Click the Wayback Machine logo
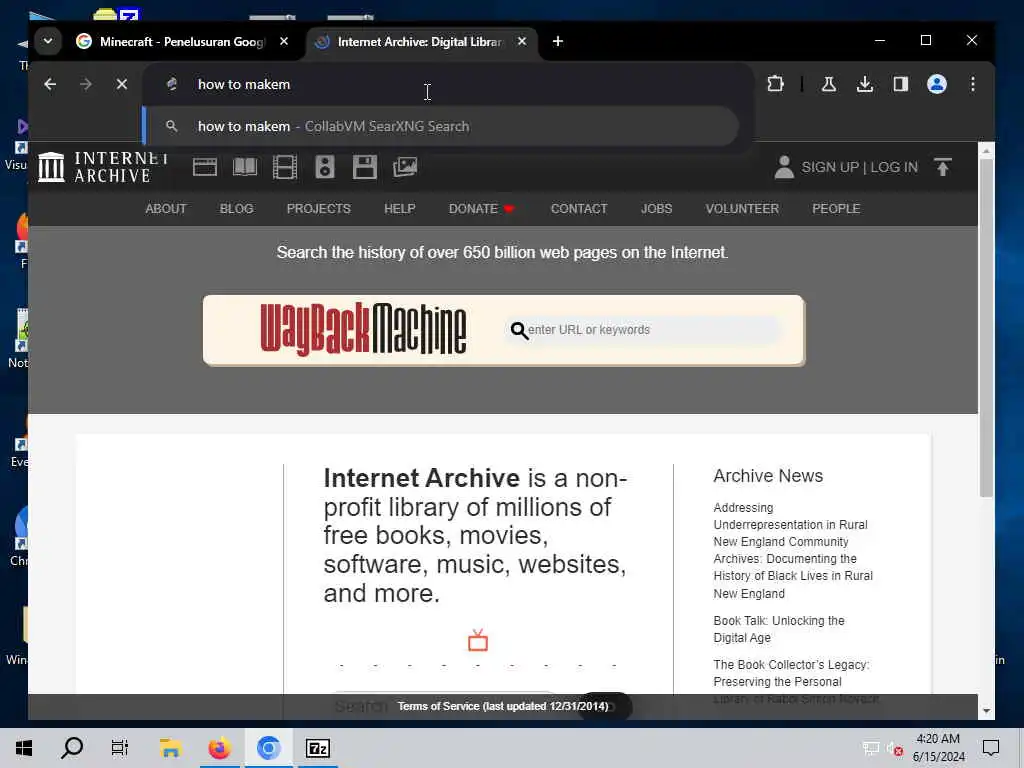The image size is (1024, 768). pos(363,329)
